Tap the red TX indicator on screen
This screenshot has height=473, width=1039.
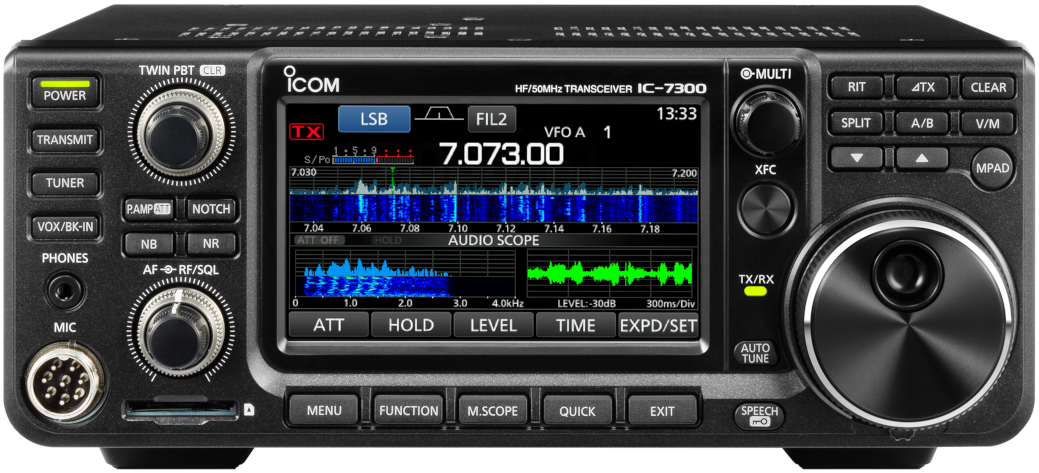pos(307,132)
